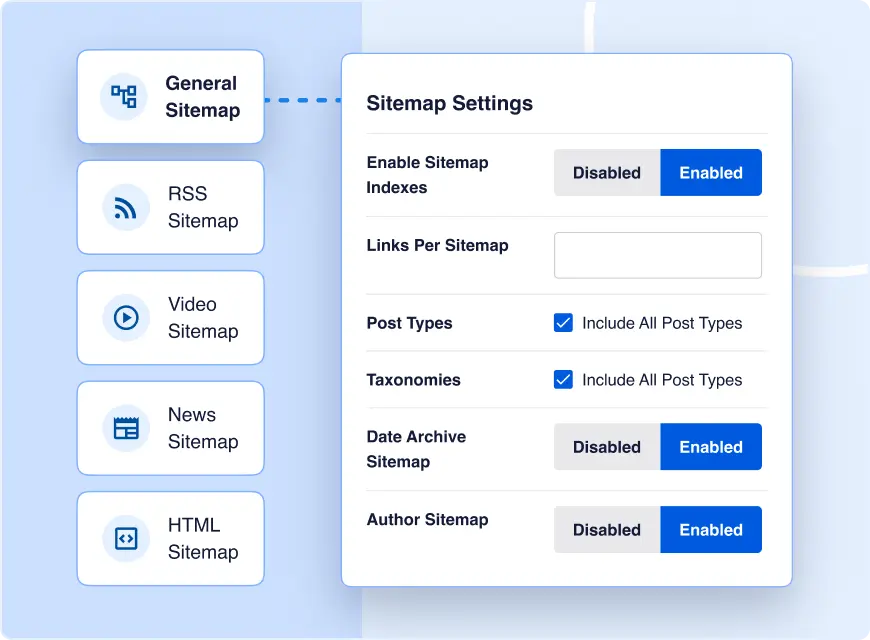Image resolution: width=870 pixels, height=640 pixels.
Task: Click the General Sitemap network icon
Action: (x=124, y=97)
